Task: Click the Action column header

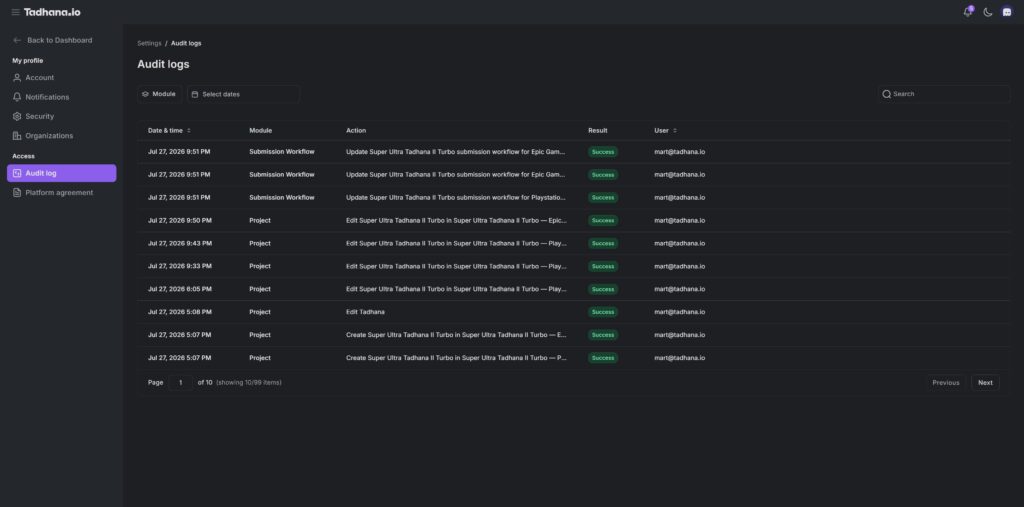Action: 356,131
